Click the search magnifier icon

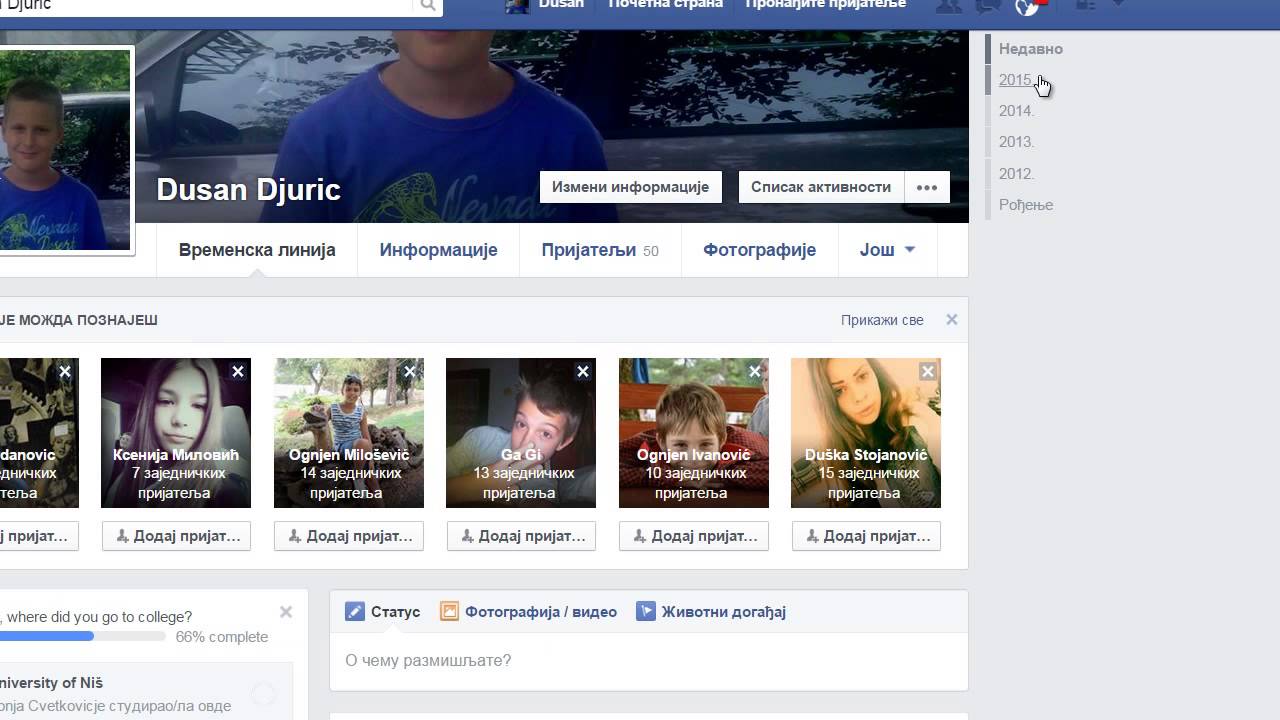point(427,5)
